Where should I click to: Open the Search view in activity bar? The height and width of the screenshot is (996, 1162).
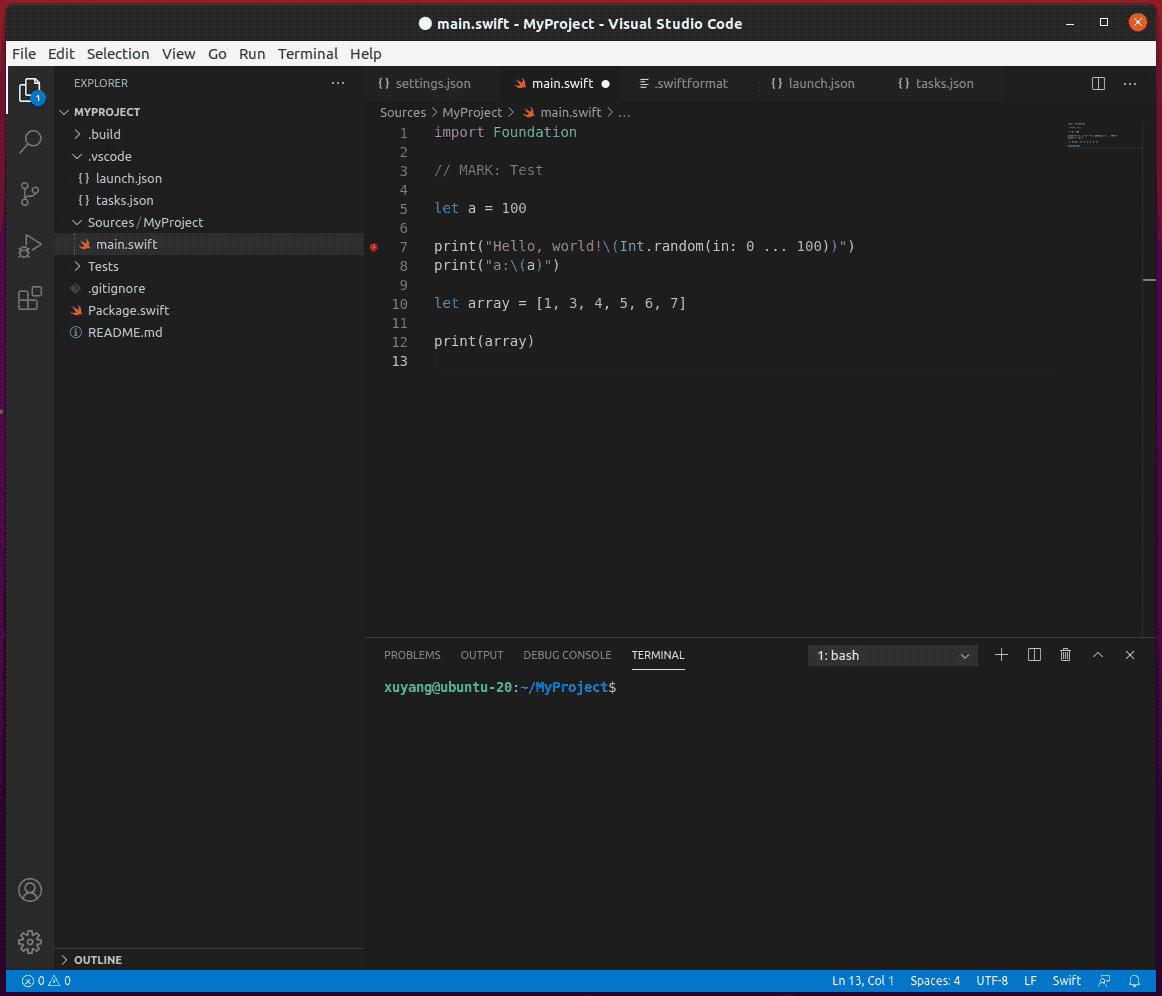[x=30, y=141]
